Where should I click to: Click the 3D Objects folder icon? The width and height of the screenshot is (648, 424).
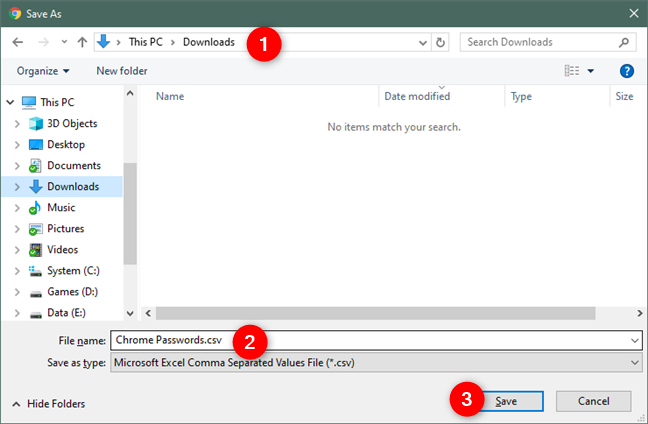click(37, 123)
